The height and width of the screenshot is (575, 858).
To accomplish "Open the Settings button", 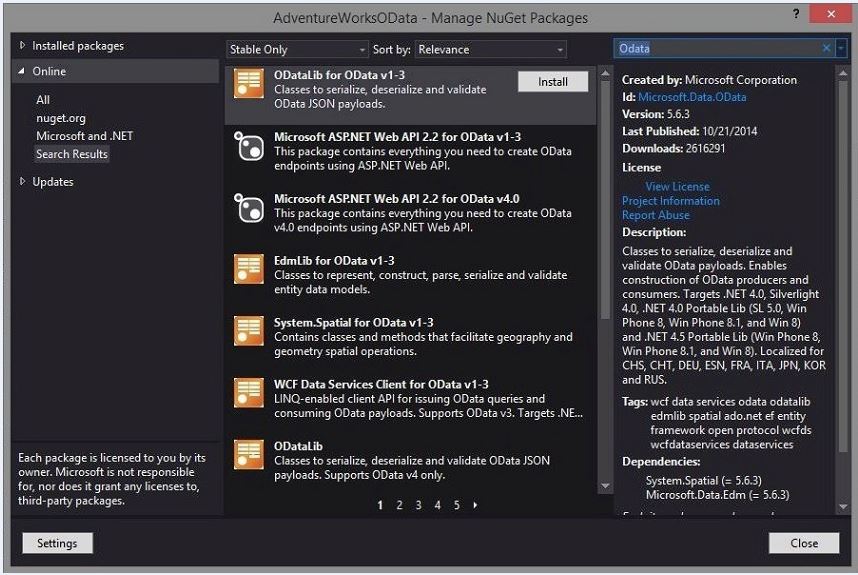I will (57, 543).
